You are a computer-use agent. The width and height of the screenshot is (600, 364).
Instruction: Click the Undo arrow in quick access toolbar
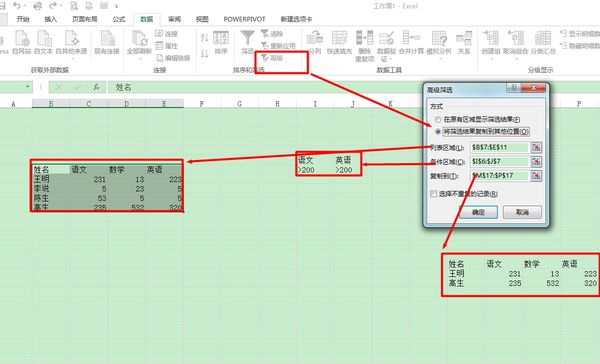(17, 6)
